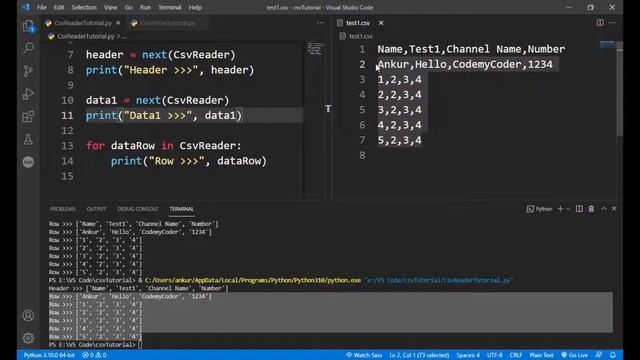Viewport: 640px width, 360px height.
Task: Open the File menu
Action: (42, 7)
